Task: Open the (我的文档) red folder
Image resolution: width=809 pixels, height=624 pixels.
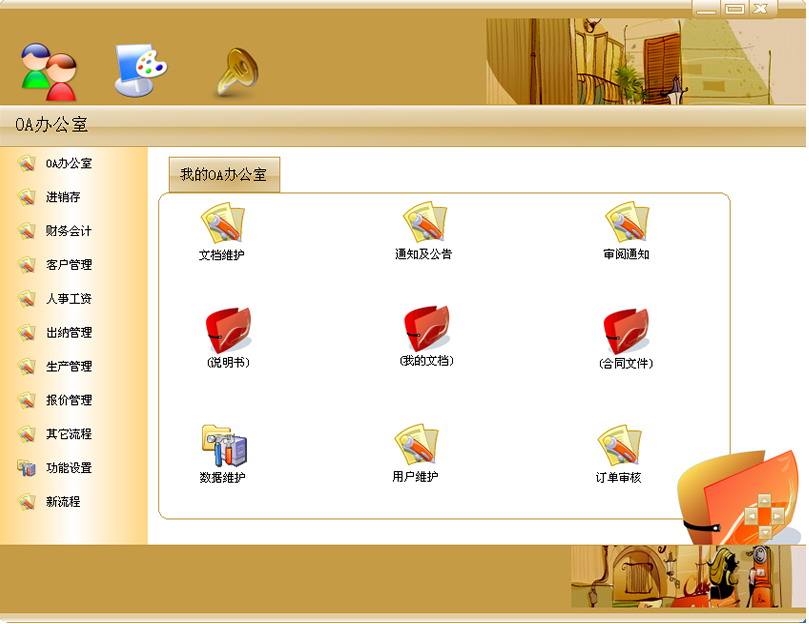Action: (427, 328)
